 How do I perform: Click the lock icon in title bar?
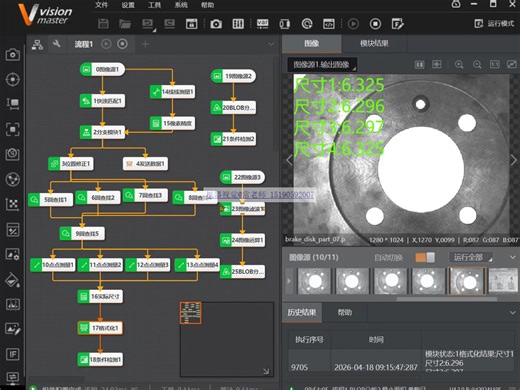pos(456,4)
